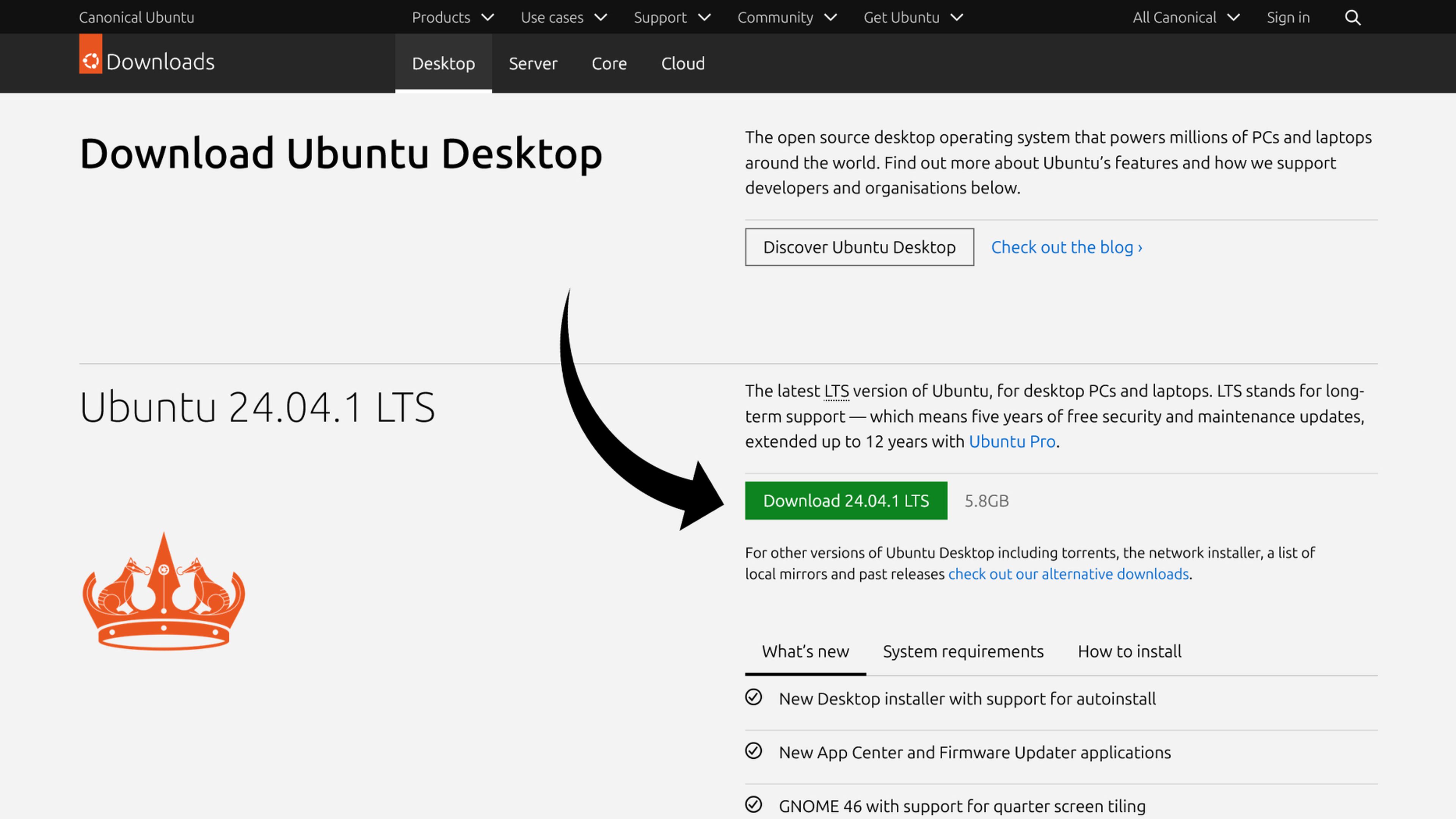Click 'GNOME 46 with support for quarter screen tiling'
This screenshot has width=1456, height=819.
pyautogui.click(x=962, y=806)
